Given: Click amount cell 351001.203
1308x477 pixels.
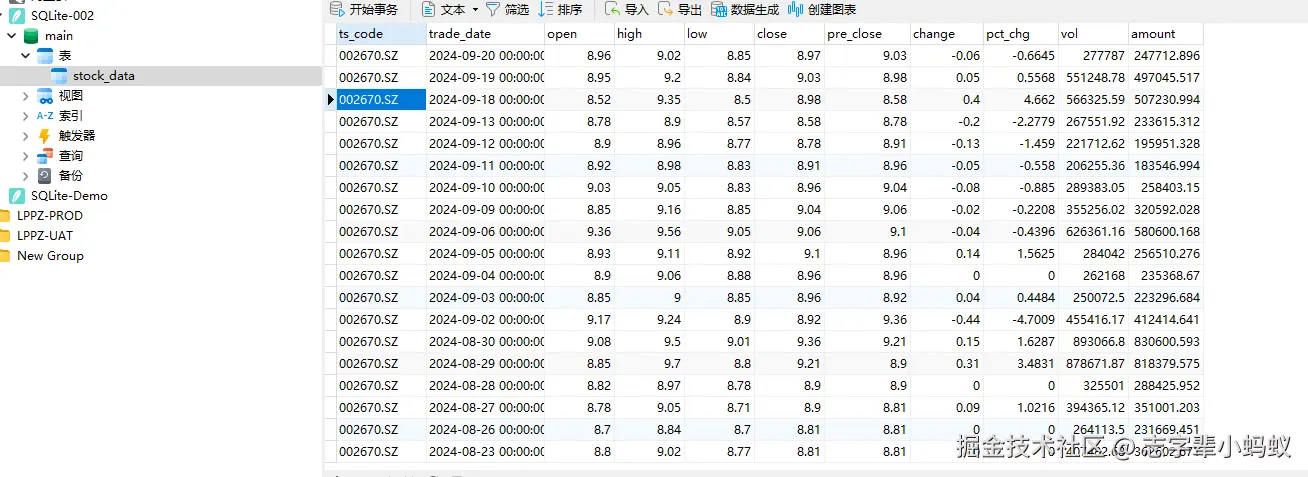Looking at the screenshot, I should pos(1165,408).
